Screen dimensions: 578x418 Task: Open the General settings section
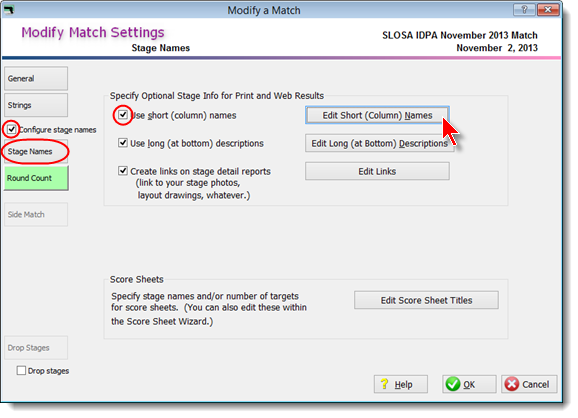click(36, 78)
